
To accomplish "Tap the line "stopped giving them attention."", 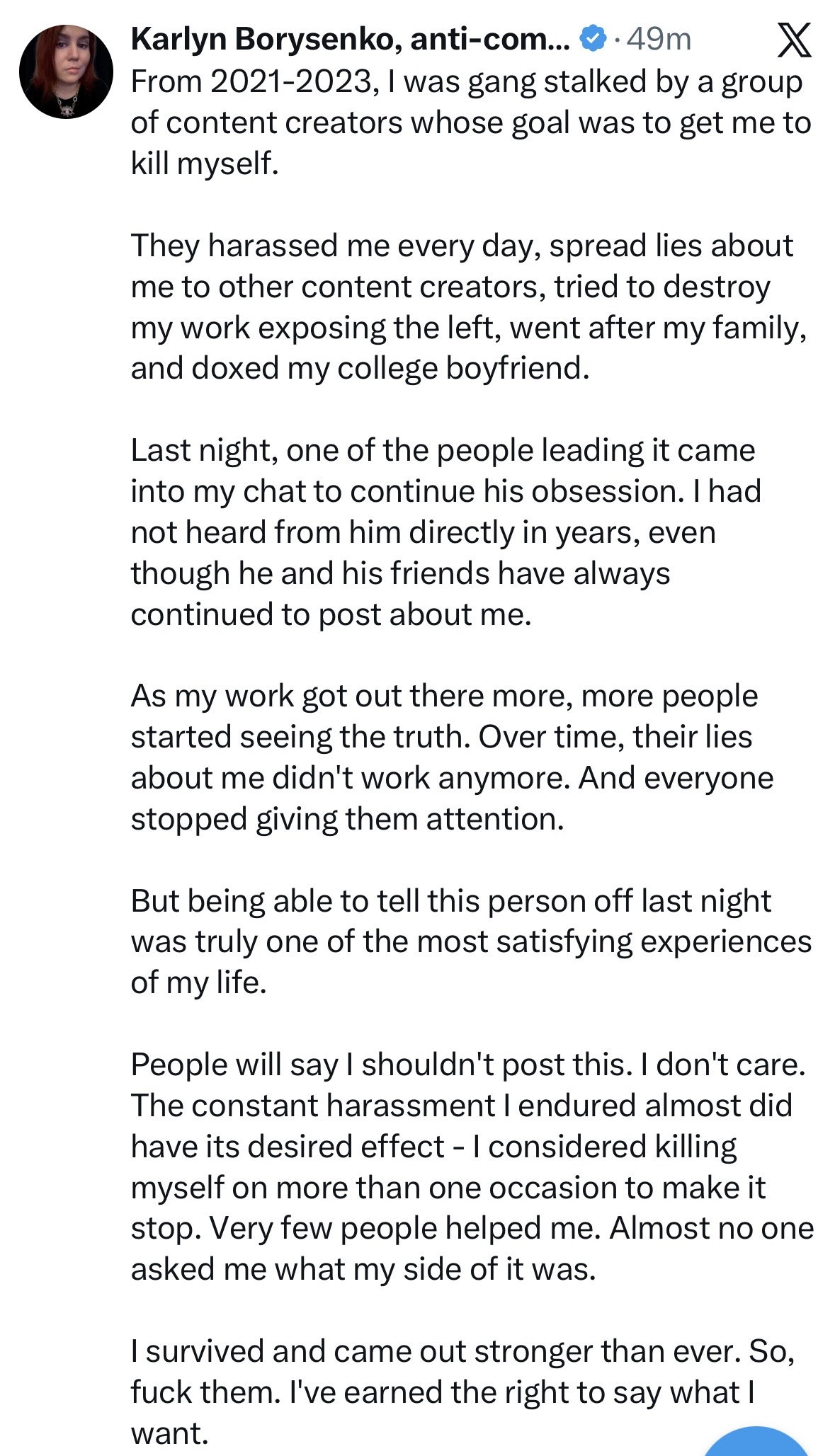I will (347, 819).
